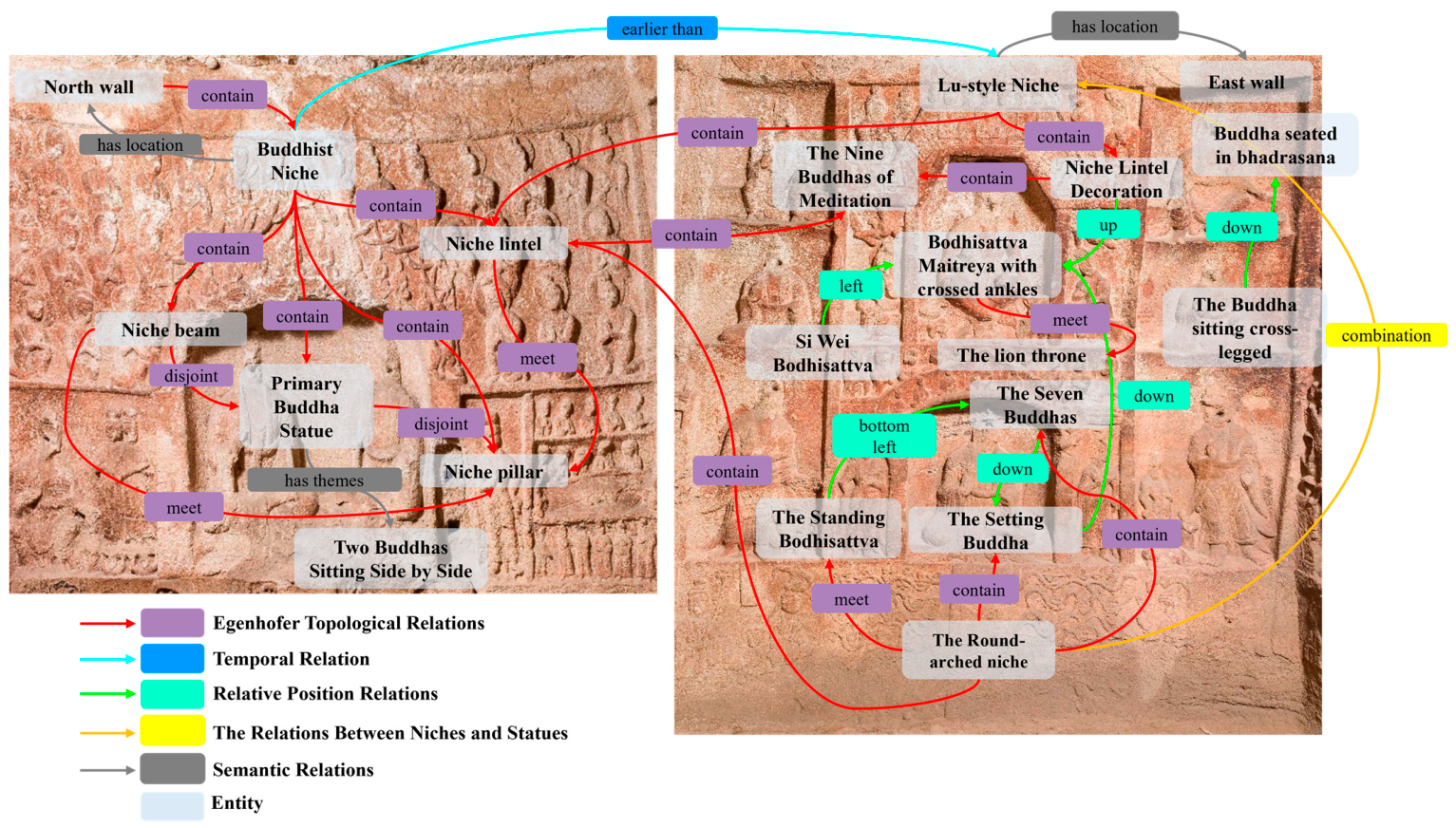This screenshot has width=1456, height=828.
Task: Click the yellow Niches and Statues legend swatch
Action: [172, 731]
